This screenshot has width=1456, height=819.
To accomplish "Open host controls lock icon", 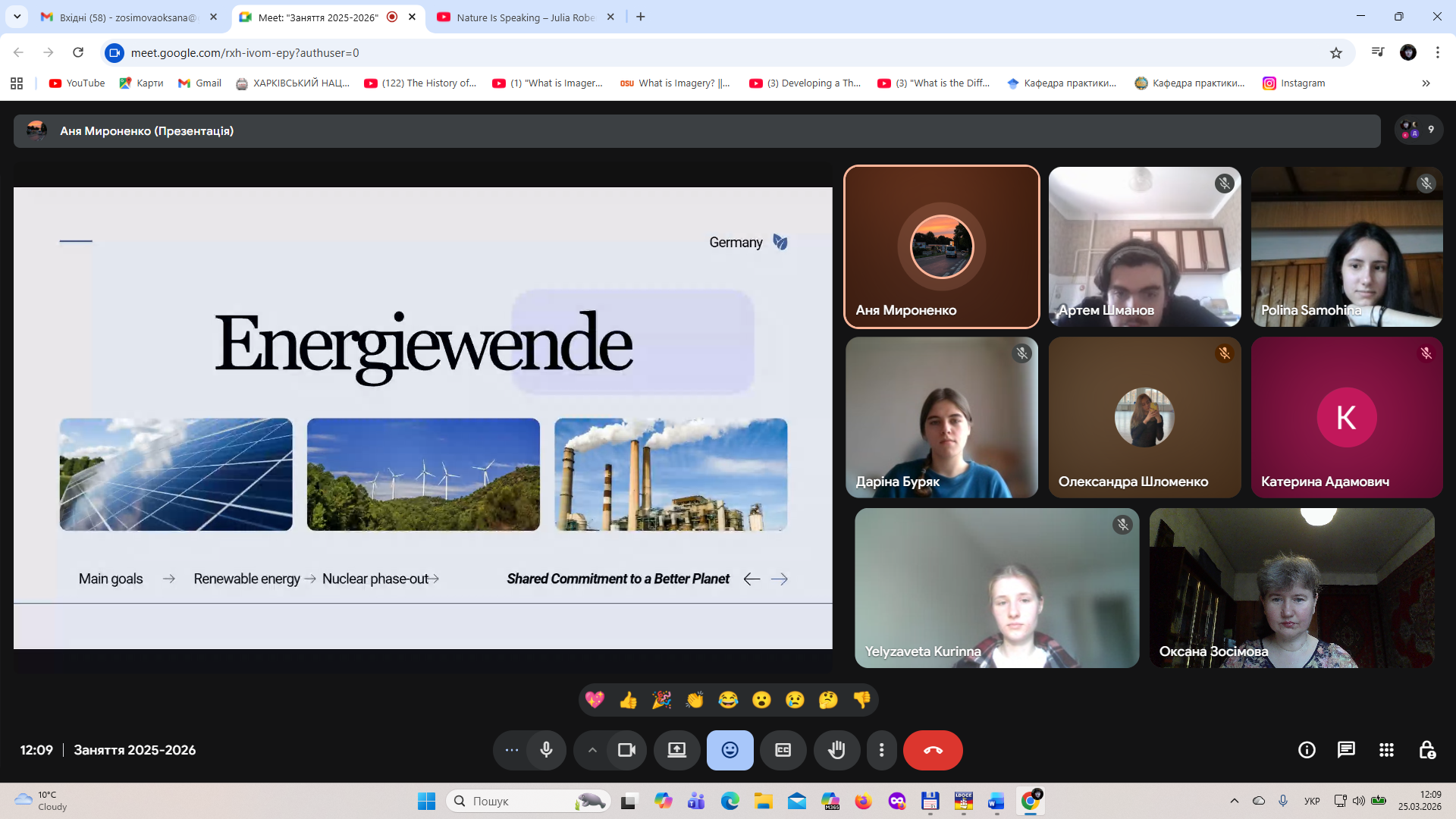I will [1426, 750].
